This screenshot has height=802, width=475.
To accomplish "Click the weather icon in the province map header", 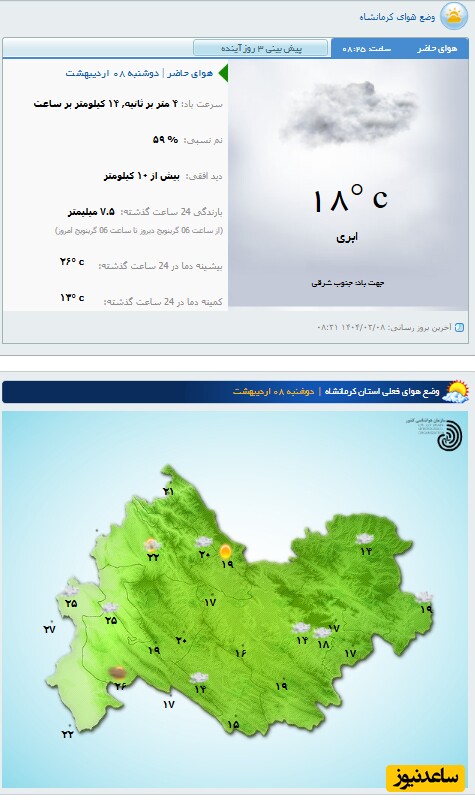I will tap(455, 392).
